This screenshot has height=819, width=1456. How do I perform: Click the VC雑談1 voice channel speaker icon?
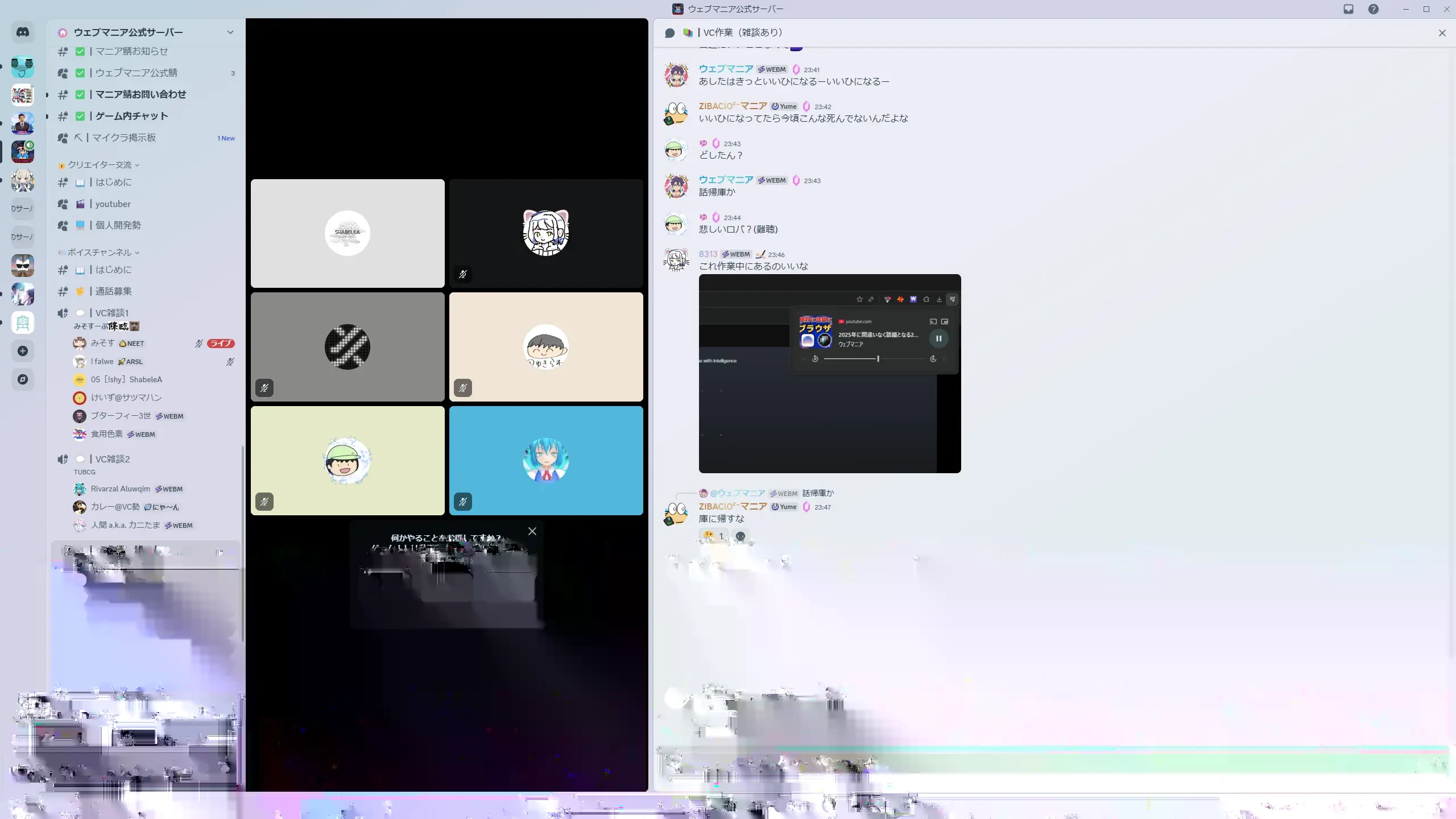(63, 313)
